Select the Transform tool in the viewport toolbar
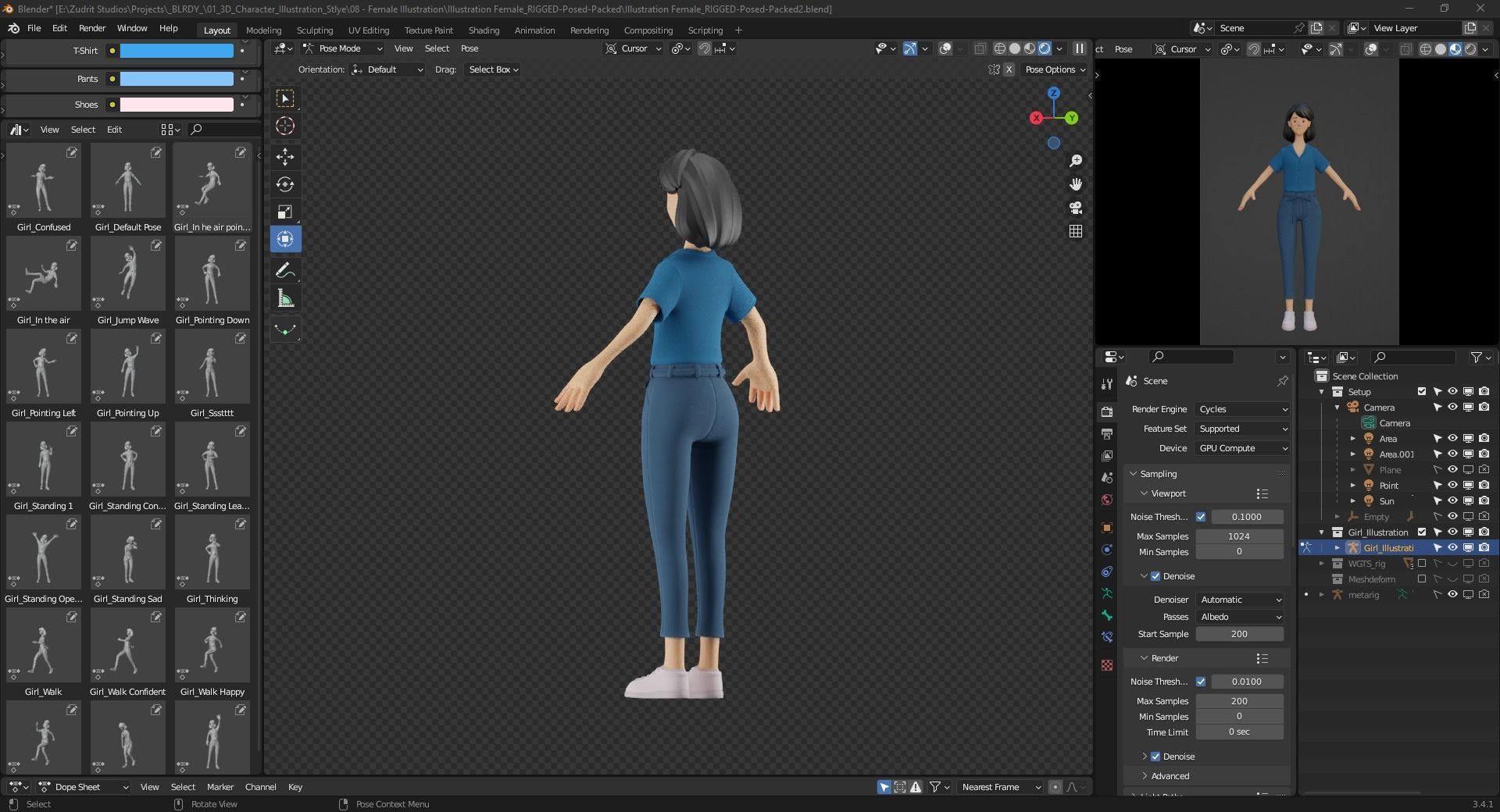 point(285,239)
